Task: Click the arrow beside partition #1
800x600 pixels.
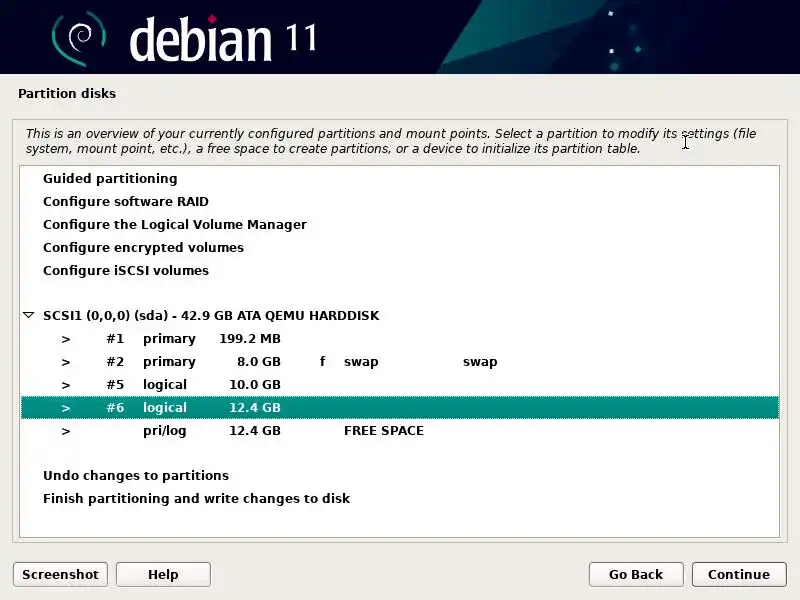Action: pos(66,339)
